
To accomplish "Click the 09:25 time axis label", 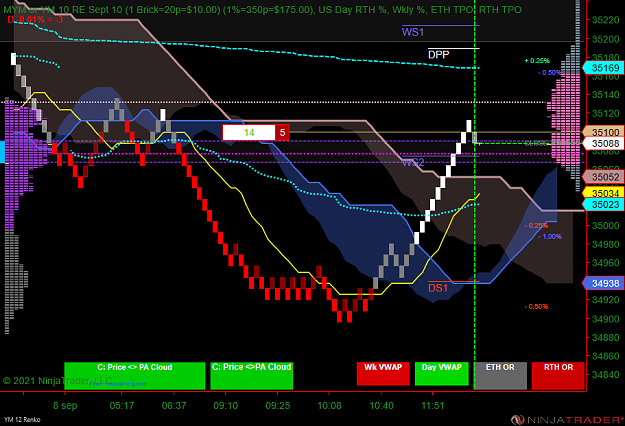I will (x=278, y=406).
